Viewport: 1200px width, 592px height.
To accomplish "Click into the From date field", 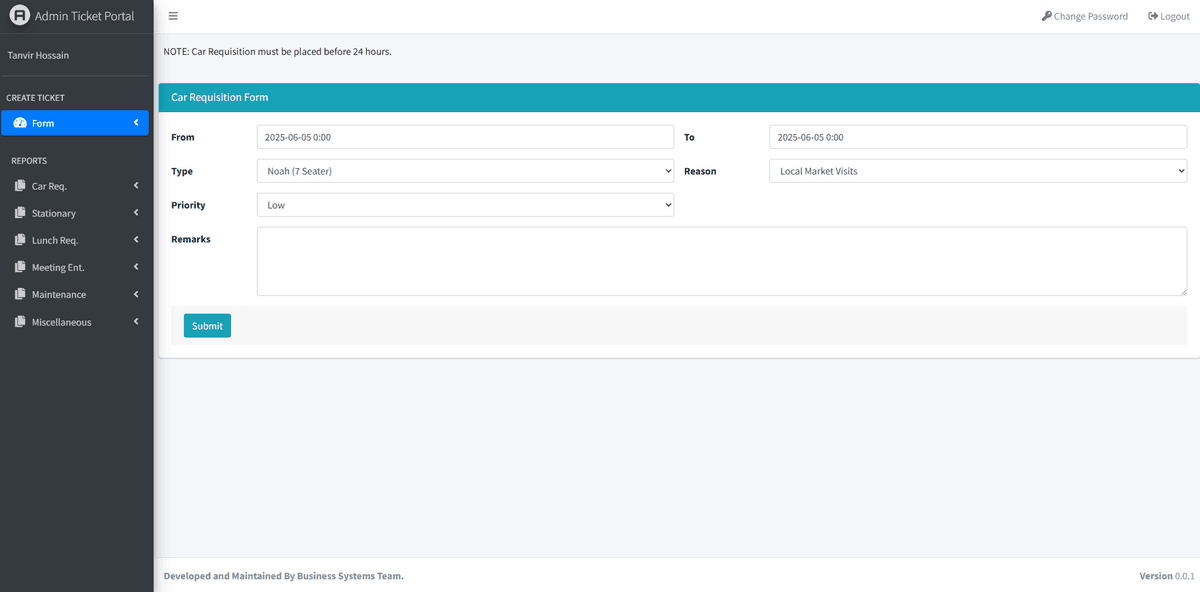I will tap(465, 137).
